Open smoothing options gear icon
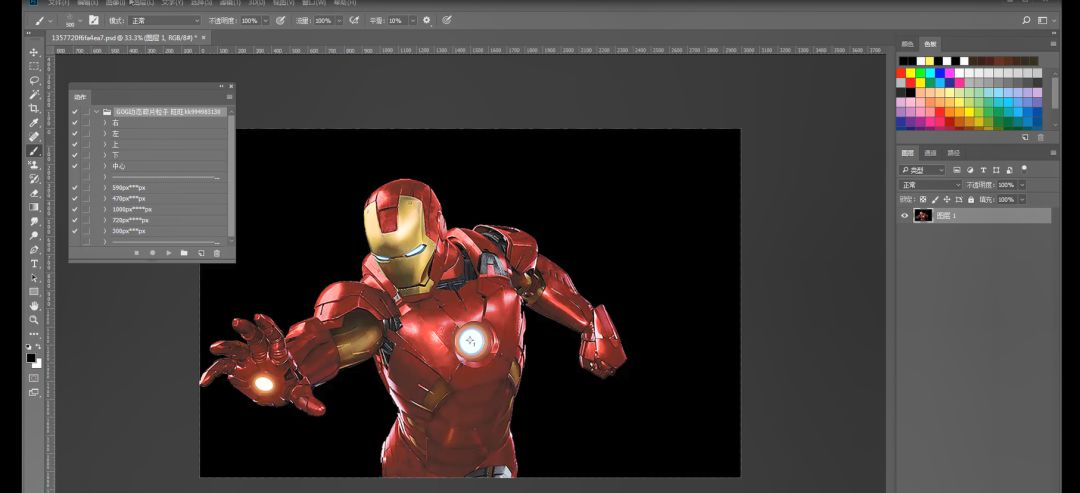Viewport: 1080px width, 493px height. [x=426, y=21]
